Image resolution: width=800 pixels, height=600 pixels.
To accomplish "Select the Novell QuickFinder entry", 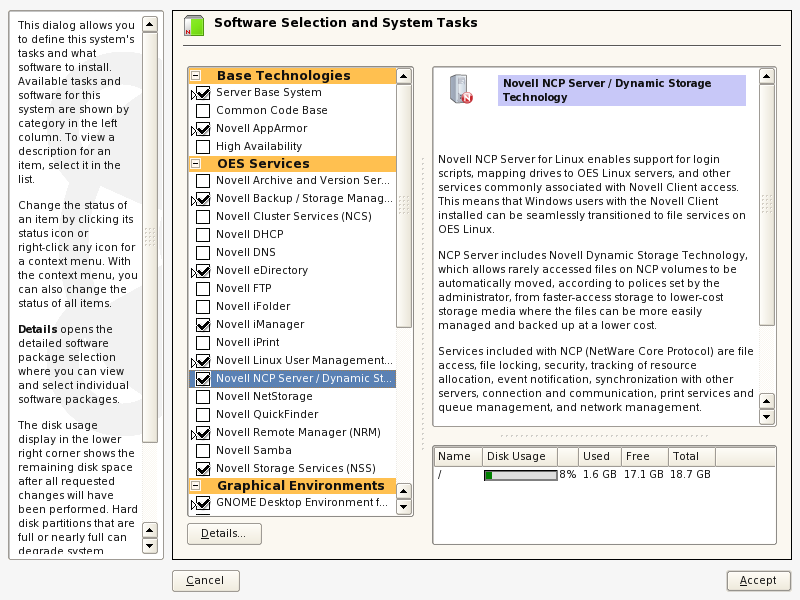I will (265, 415).
